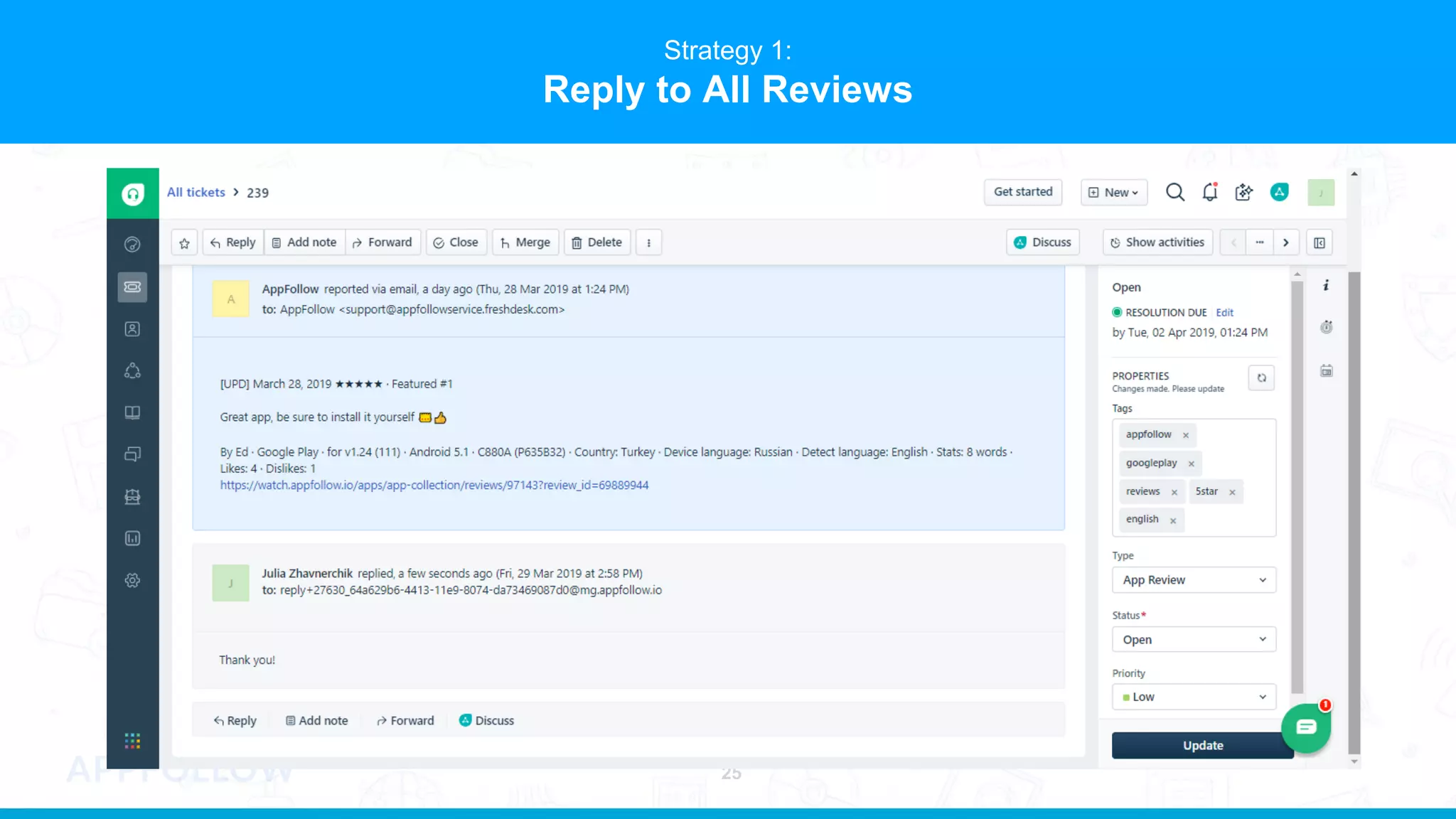Open the social/community icon in sidebar
Screen dimensions: 1456x819
(132, 370)
